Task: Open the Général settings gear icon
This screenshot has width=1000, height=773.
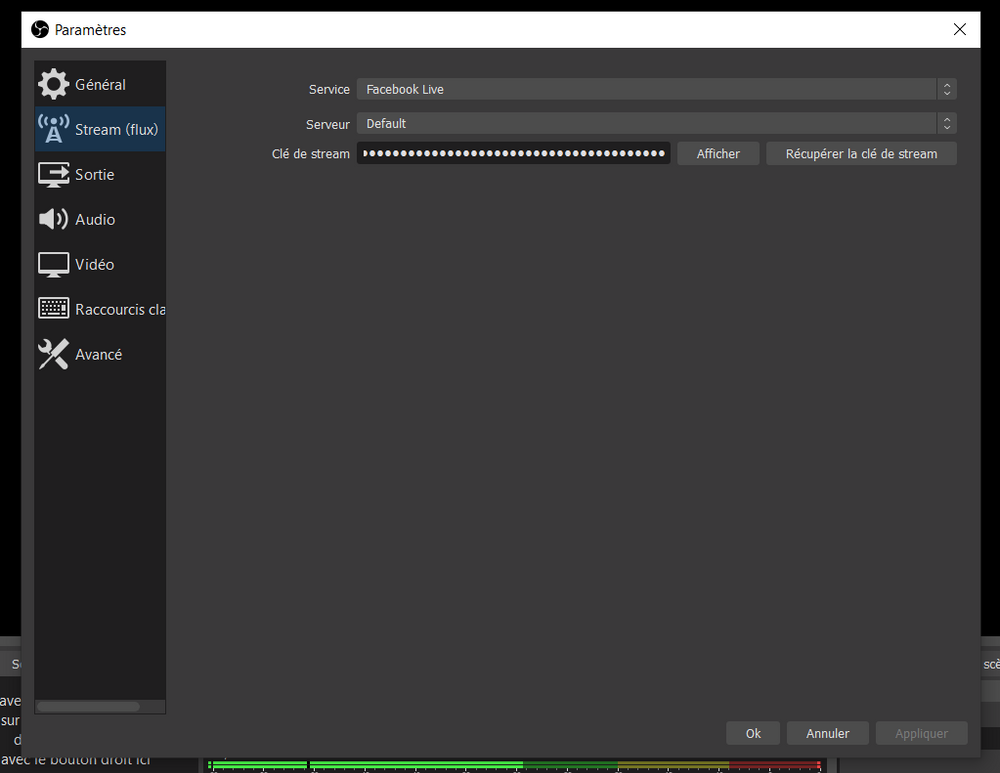Action: click(x=53, y=84)
